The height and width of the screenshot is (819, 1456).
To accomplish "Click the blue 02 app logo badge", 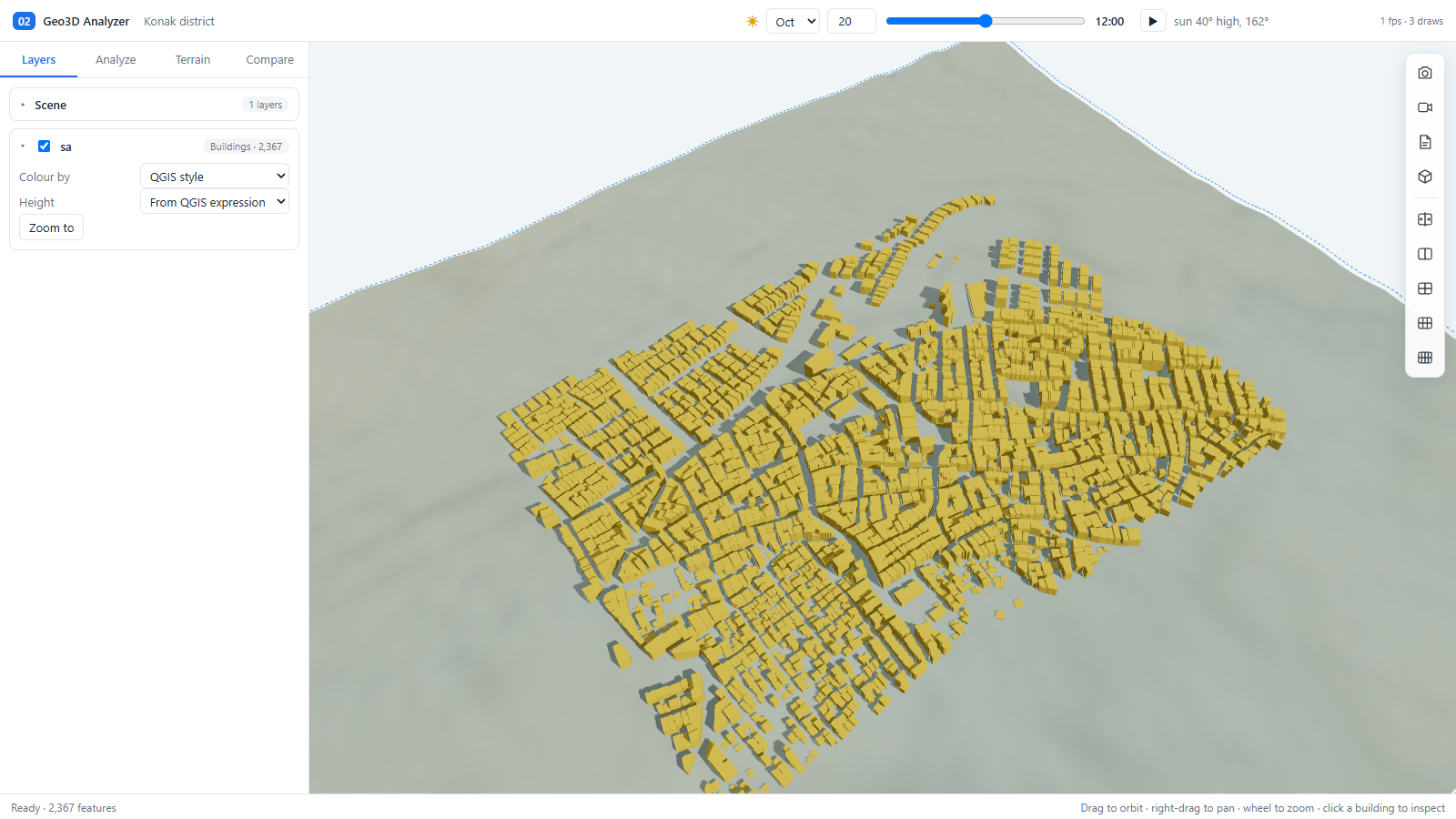I will coord(24,21).
